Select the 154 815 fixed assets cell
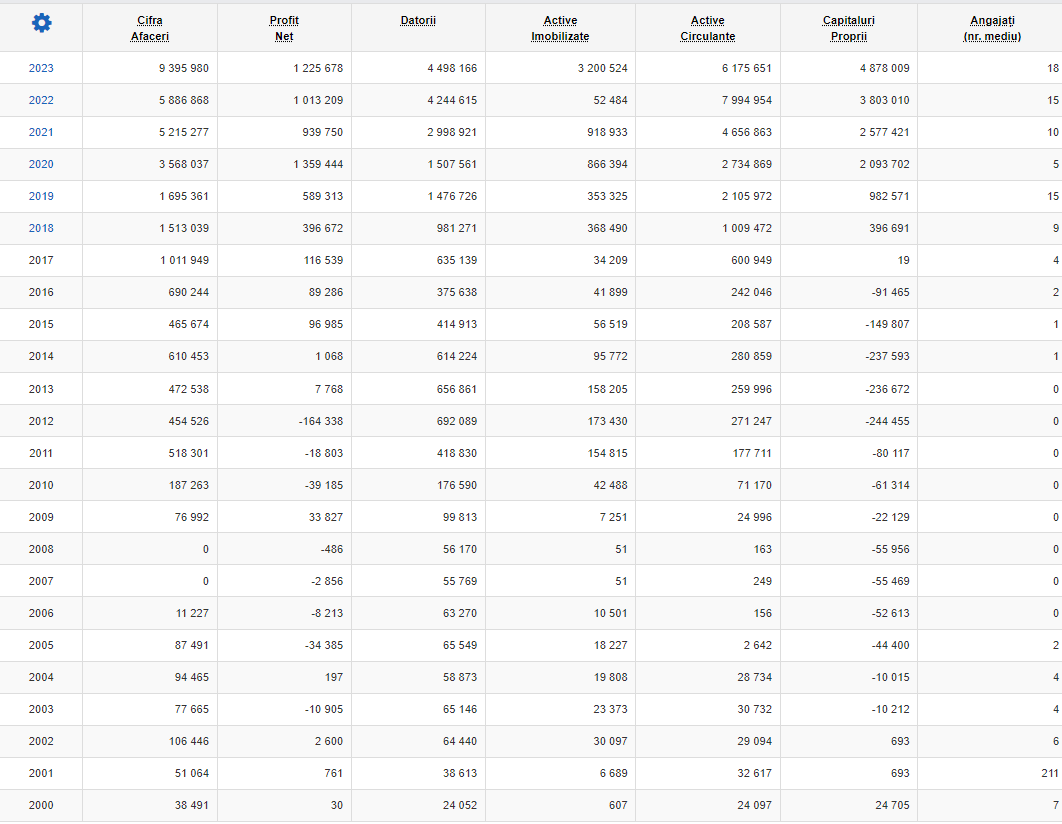Screen dimensions: 1062x824 click(x=561, y=453)
